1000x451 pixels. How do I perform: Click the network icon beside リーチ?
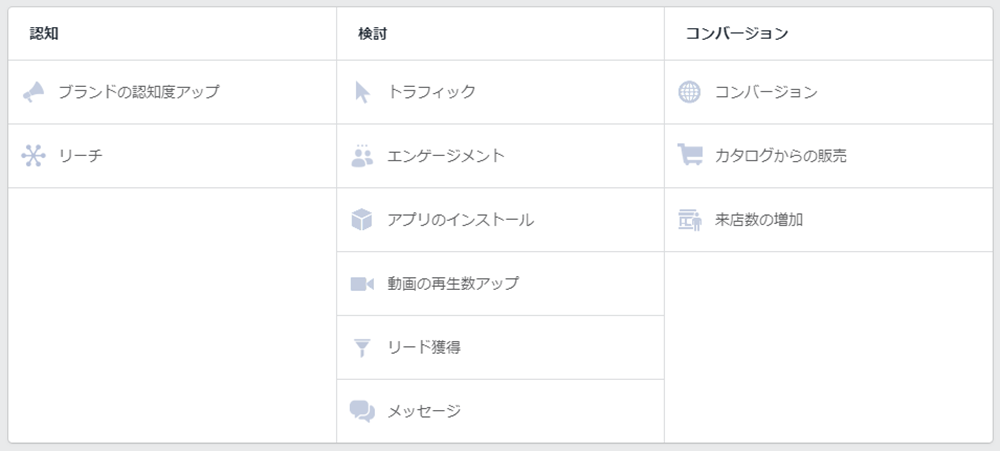pos(33,156)
